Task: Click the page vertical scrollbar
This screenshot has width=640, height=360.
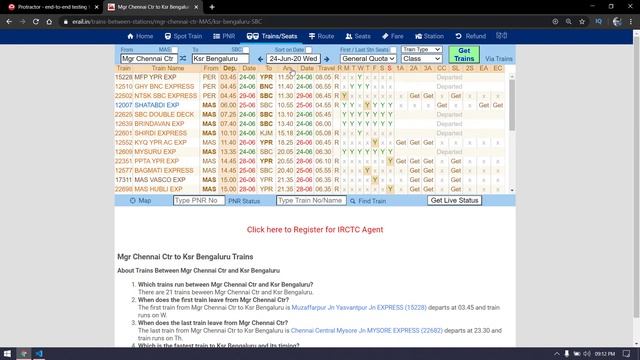Action: coord(636,176)
